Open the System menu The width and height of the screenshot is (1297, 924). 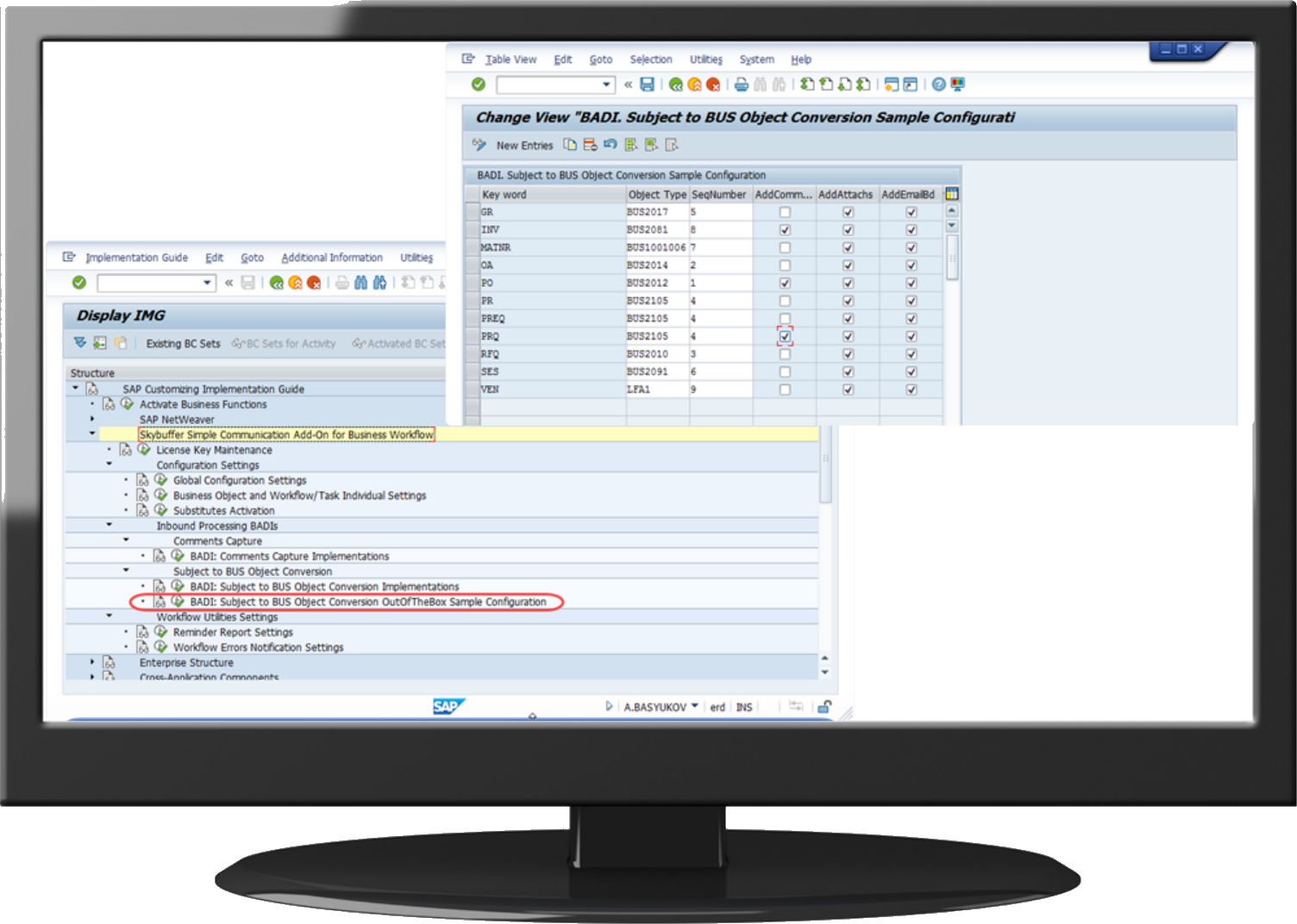tap(756, 59)
